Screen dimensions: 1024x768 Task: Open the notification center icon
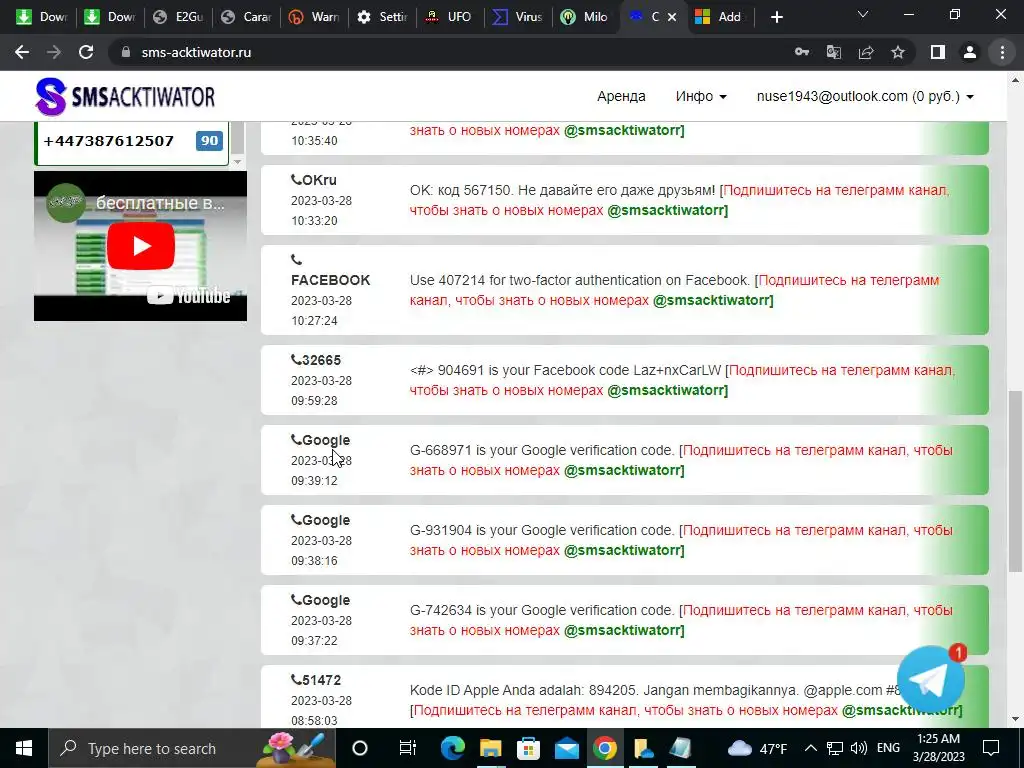point(991,748)
